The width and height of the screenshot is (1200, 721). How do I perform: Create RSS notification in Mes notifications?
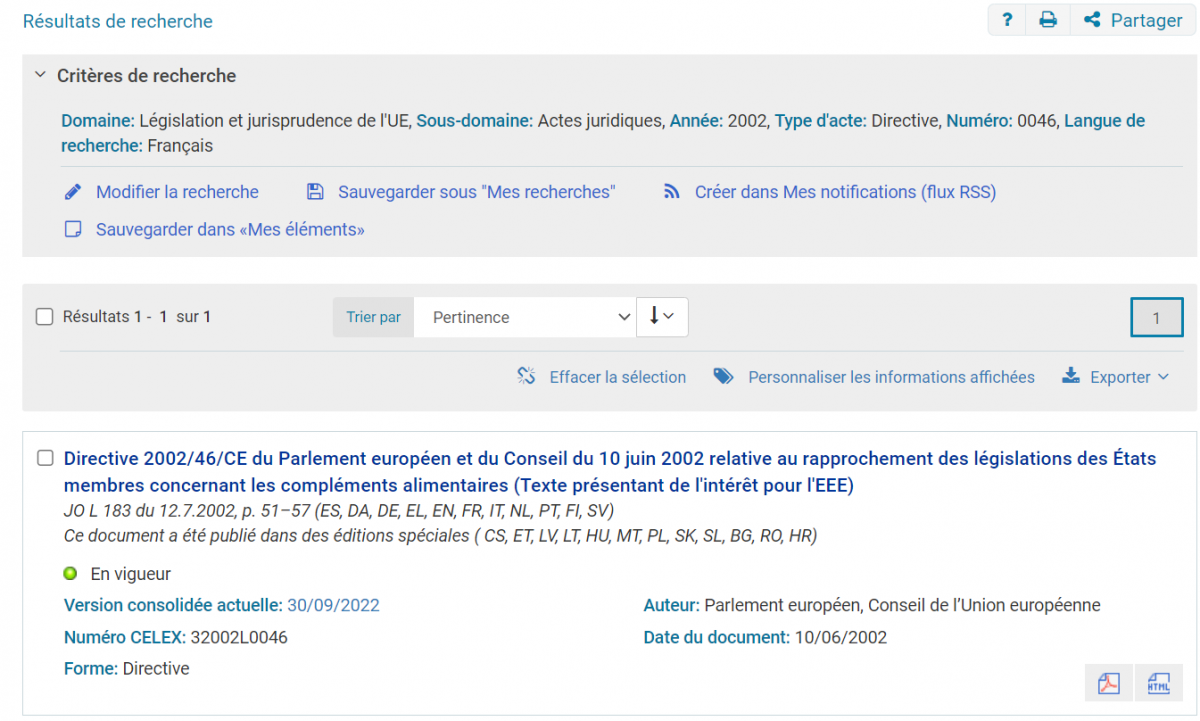(x=845, y=192)
